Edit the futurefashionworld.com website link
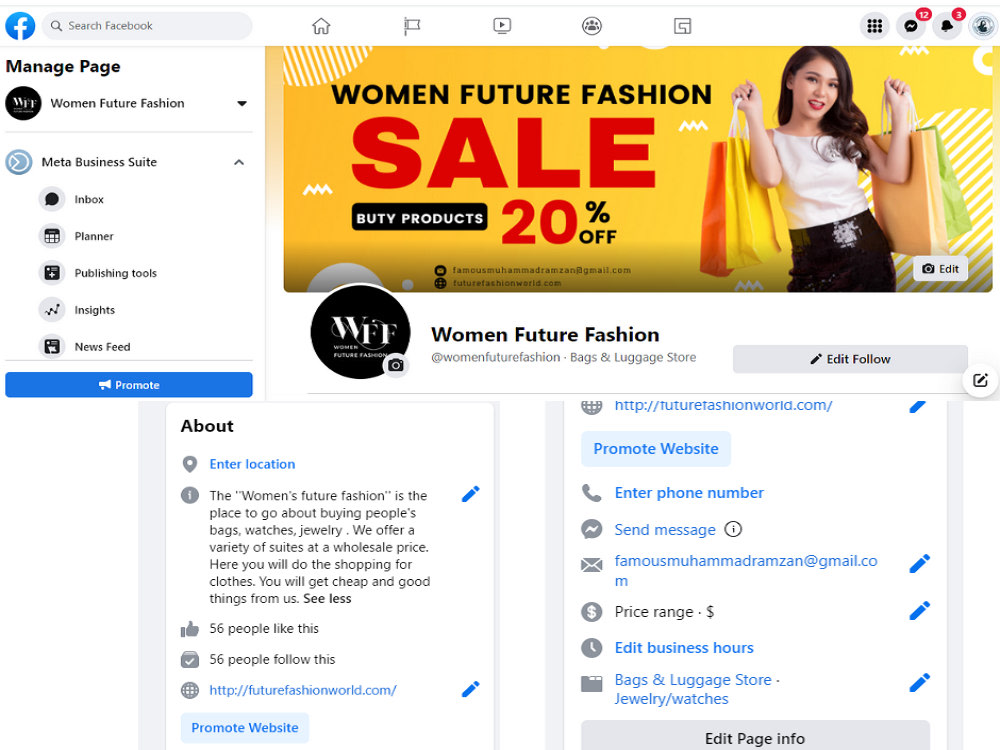Viewport: 1000px width, 750px height. [470, 689]
